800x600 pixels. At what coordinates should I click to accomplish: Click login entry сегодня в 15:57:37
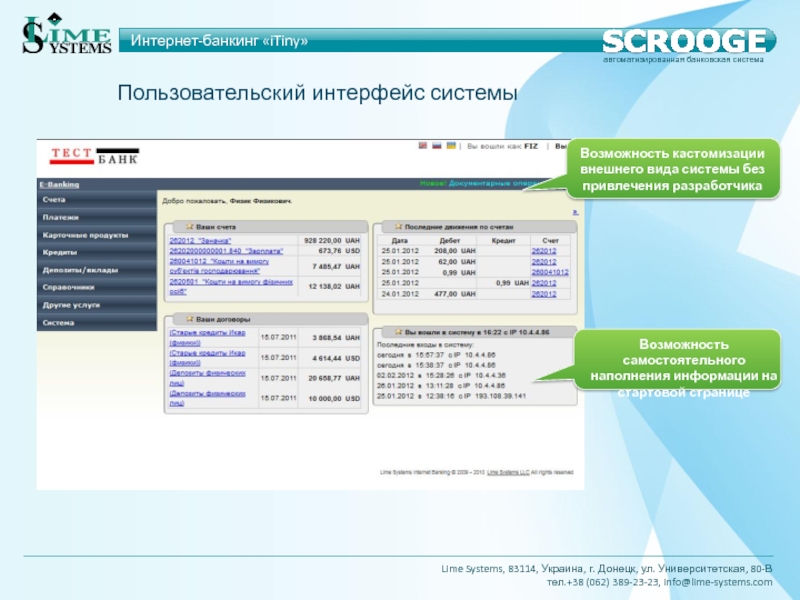[x=436, y=355]
